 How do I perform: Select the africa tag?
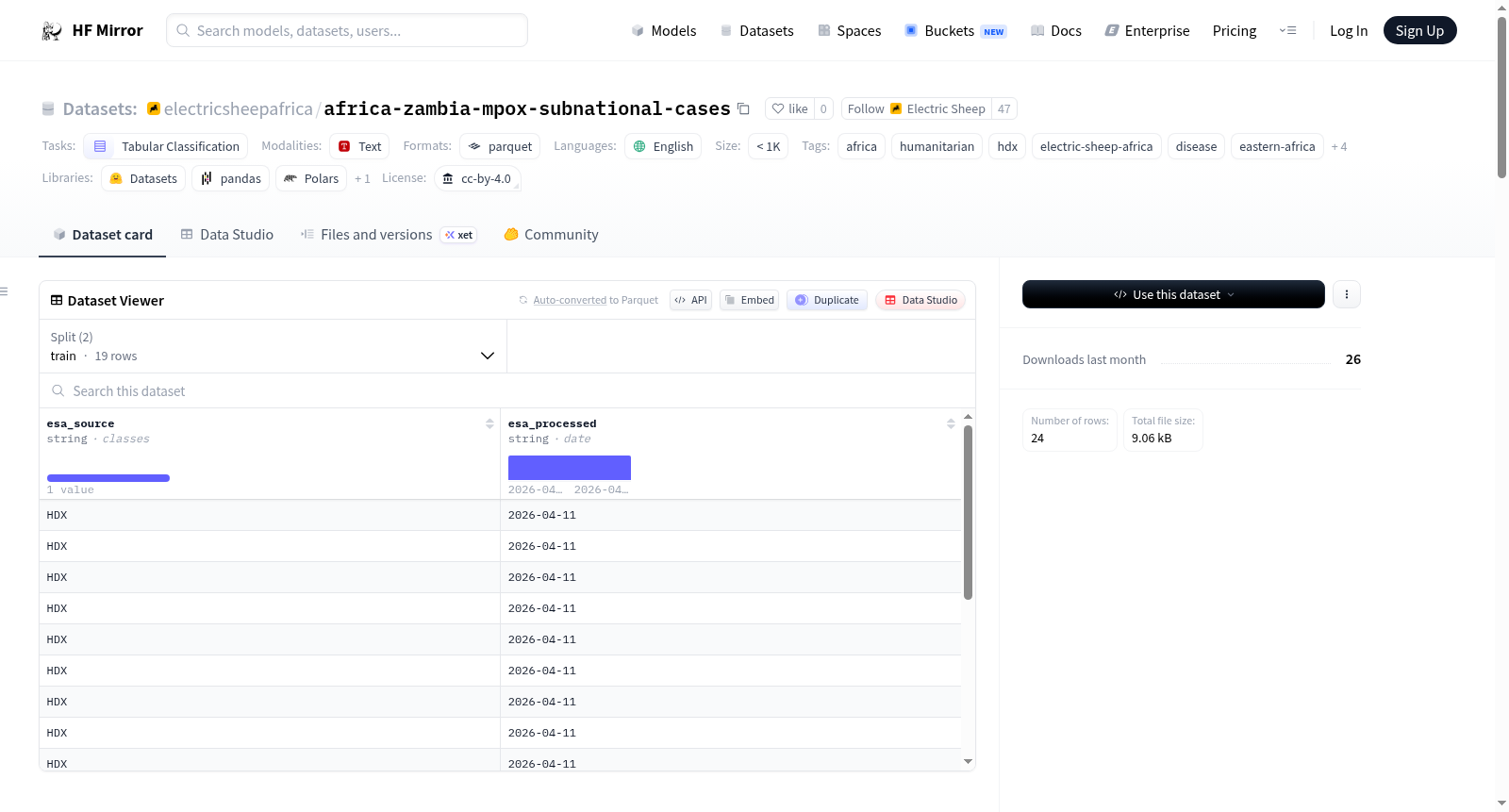click(861, 146)
